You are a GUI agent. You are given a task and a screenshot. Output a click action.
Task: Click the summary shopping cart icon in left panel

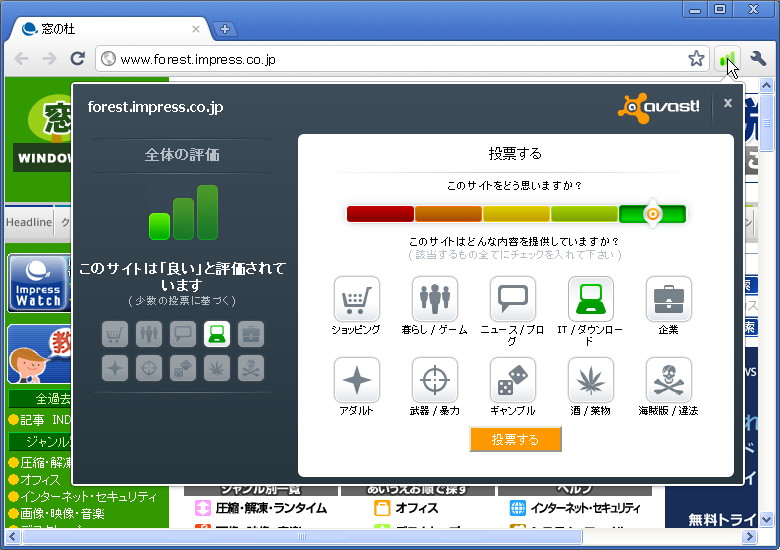click(x=115, y=334)
